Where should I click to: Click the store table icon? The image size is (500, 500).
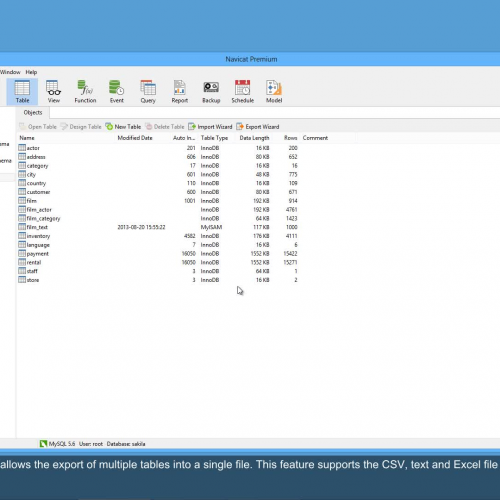click(x=22, y=280)
